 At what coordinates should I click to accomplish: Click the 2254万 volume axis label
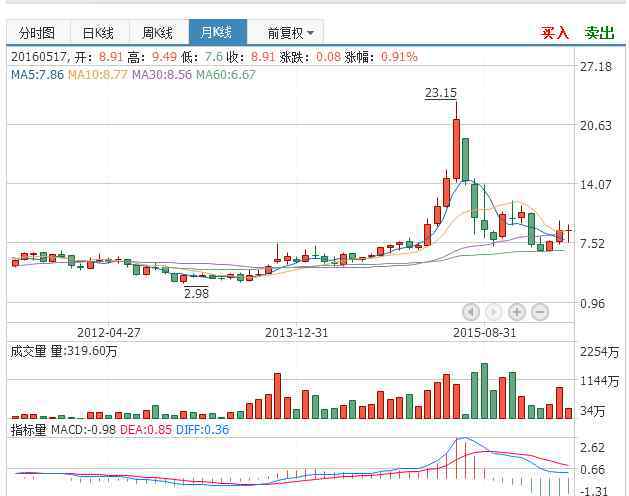point(599,352)
